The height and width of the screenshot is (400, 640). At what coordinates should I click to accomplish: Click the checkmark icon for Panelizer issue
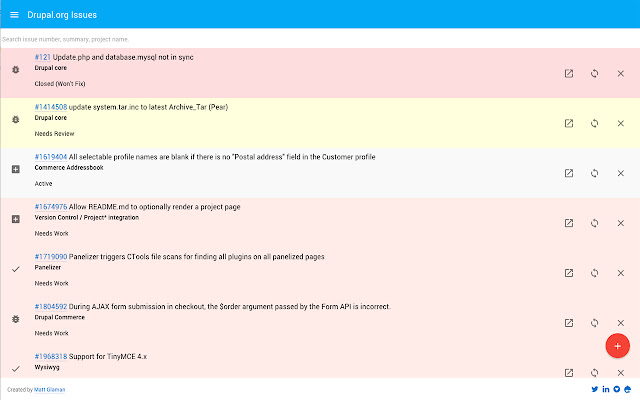pos(16,269)
